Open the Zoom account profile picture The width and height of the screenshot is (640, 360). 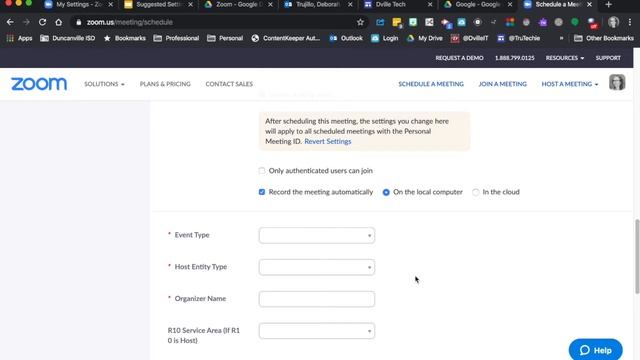point(617,82)
